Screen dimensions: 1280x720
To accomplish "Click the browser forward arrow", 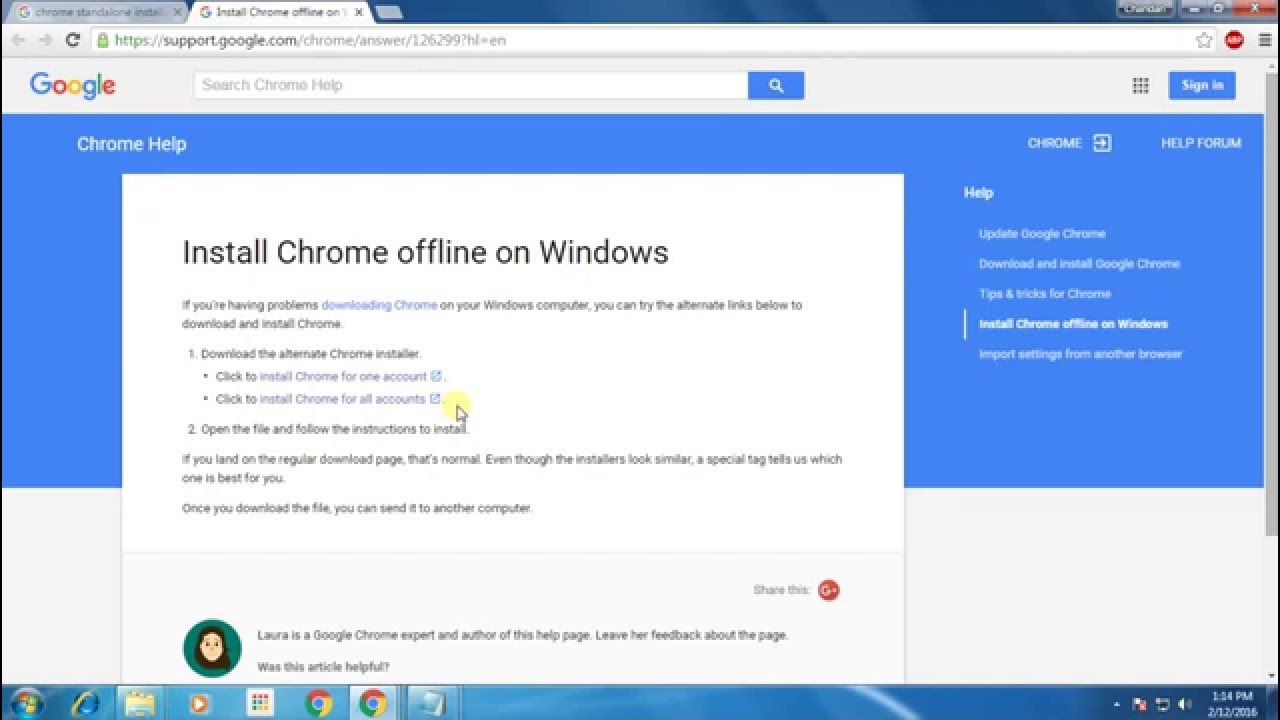I will (x=45, y=40).
